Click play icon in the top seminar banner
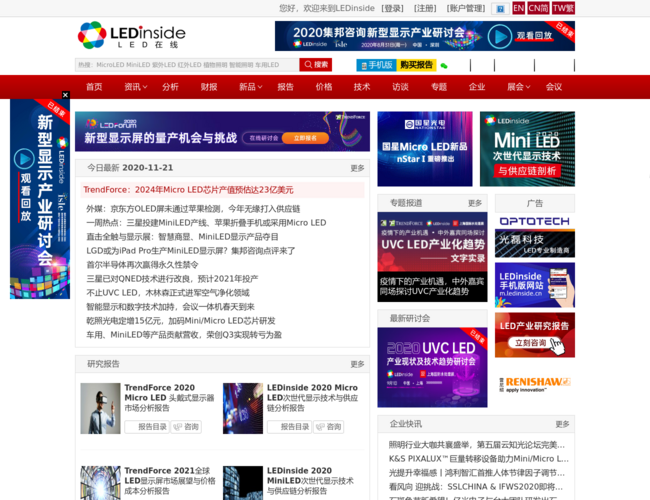Viewport: 650px width, 500px height. coord(500,36)
